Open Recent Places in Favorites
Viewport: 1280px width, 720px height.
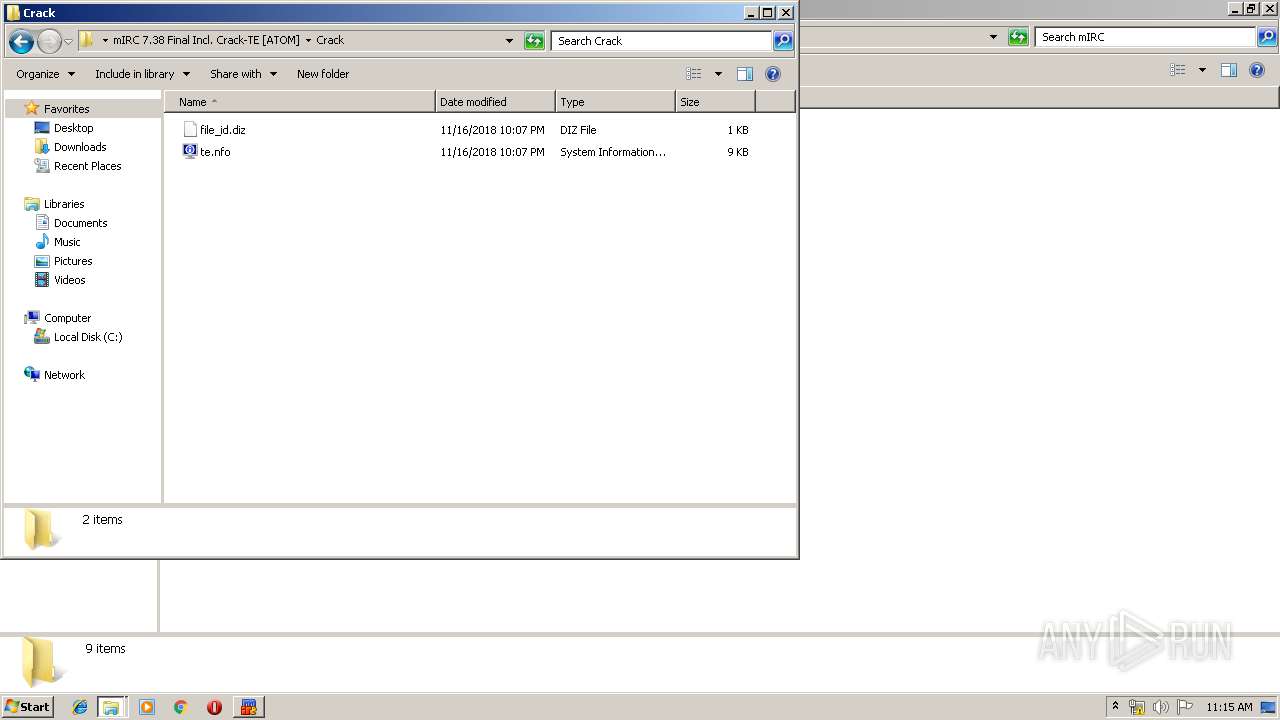coord(87,166)
